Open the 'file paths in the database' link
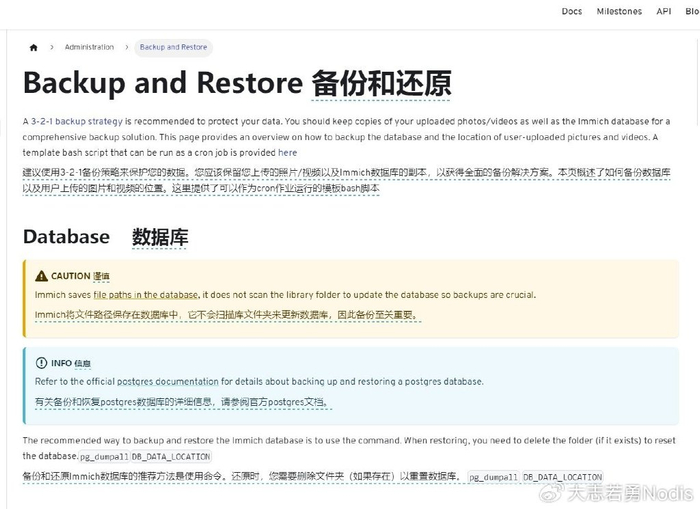 point(146,295)
